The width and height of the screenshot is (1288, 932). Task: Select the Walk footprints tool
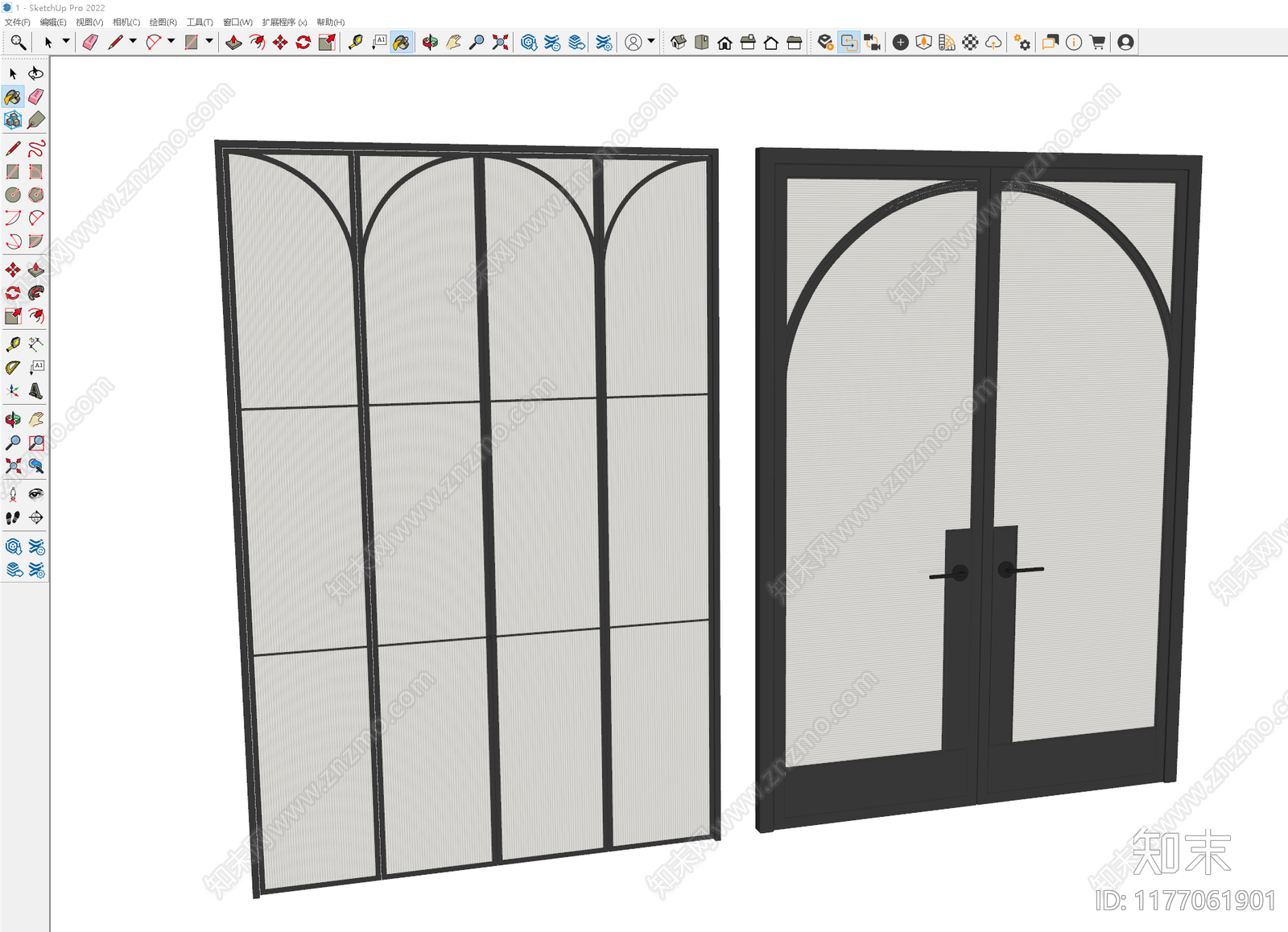[x=13, y=518]
